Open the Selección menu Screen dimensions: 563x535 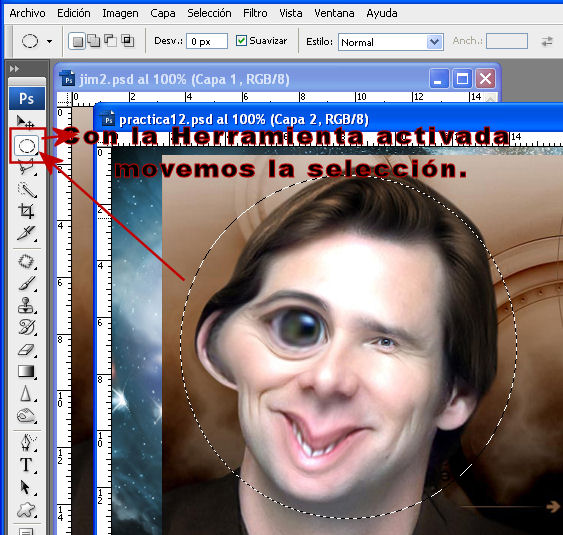click(x=209, y=13)
